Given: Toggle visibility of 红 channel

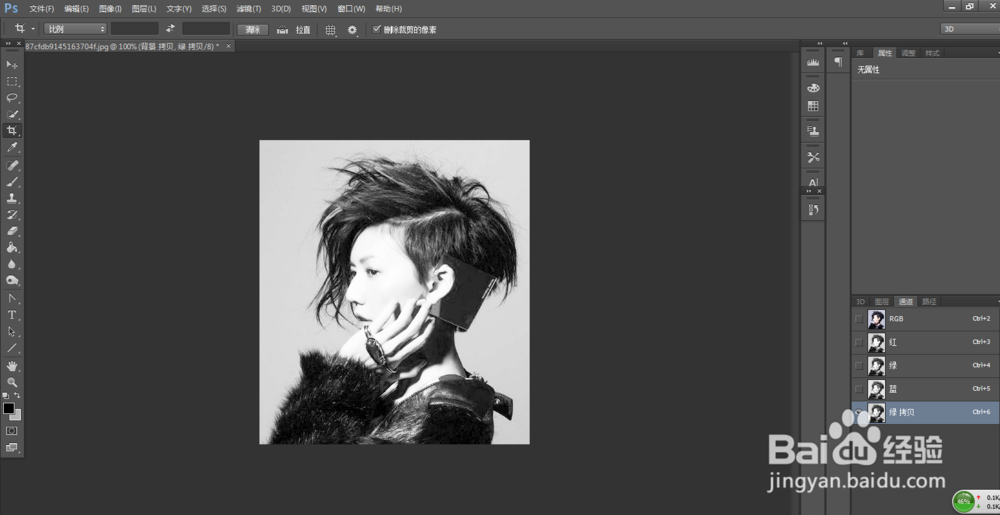Looking at the screenshot, I should tap(858, 342).
